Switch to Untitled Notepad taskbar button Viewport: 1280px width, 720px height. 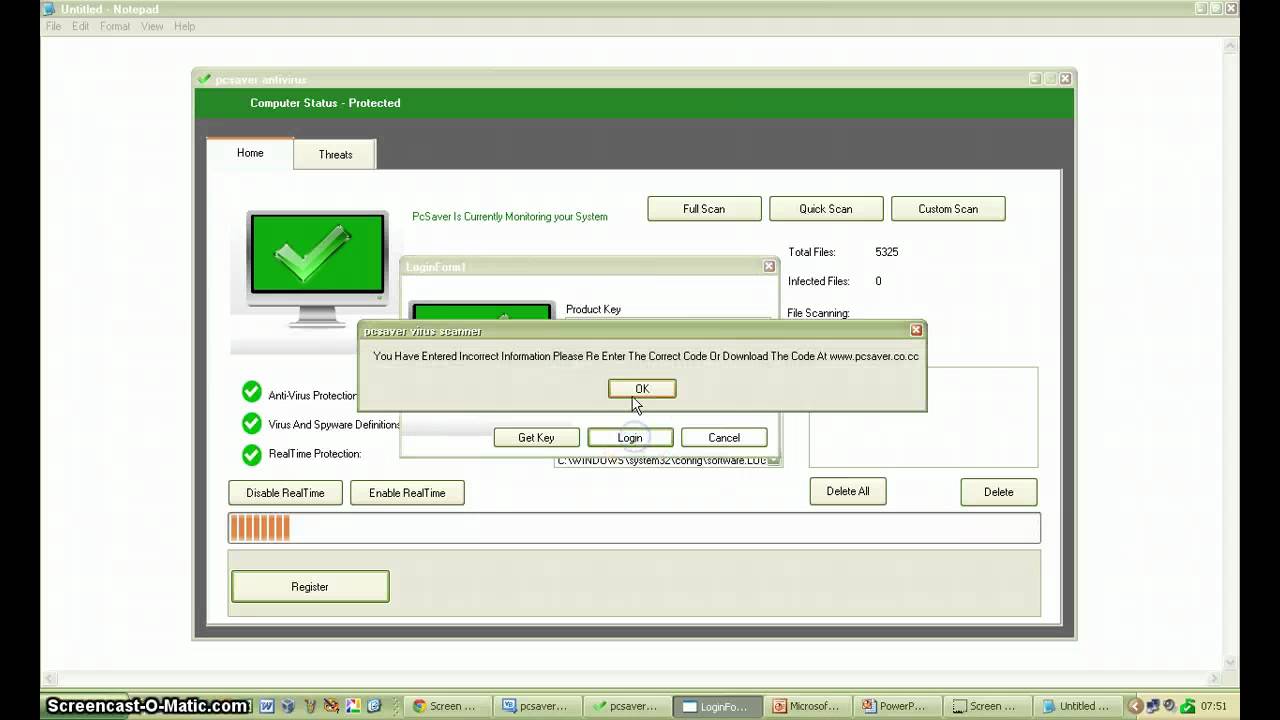tap(1078, 706)
